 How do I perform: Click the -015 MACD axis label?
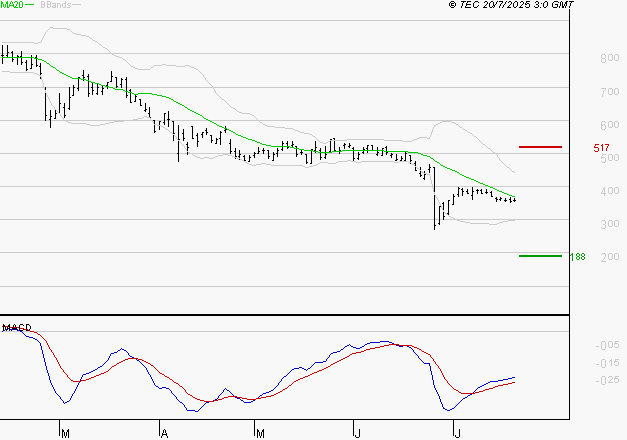[x=606, y=363]
